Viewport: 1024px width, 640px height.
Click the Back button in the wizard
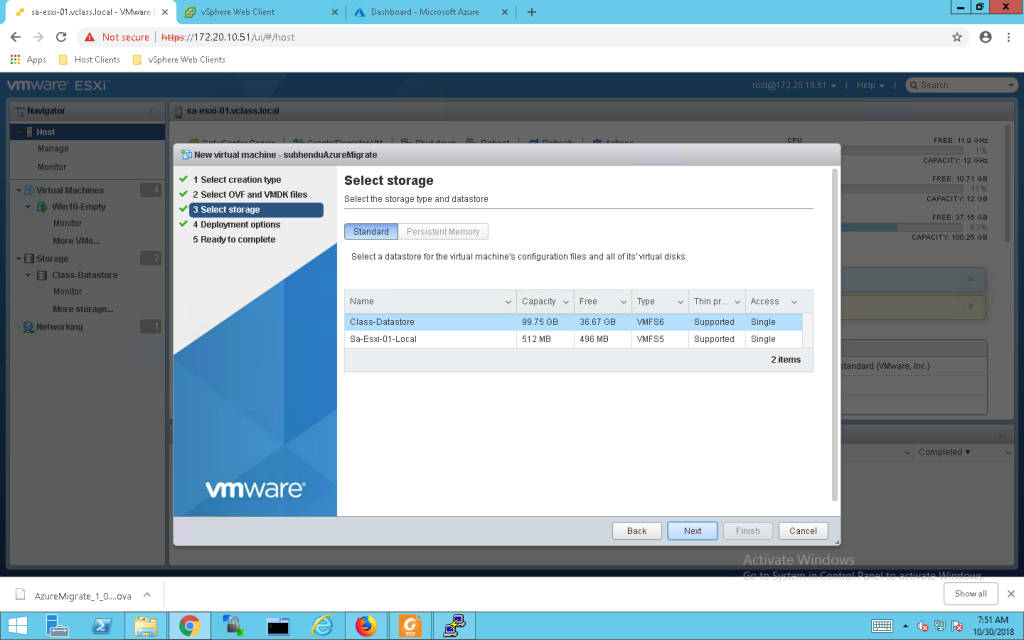click(637, 531)
